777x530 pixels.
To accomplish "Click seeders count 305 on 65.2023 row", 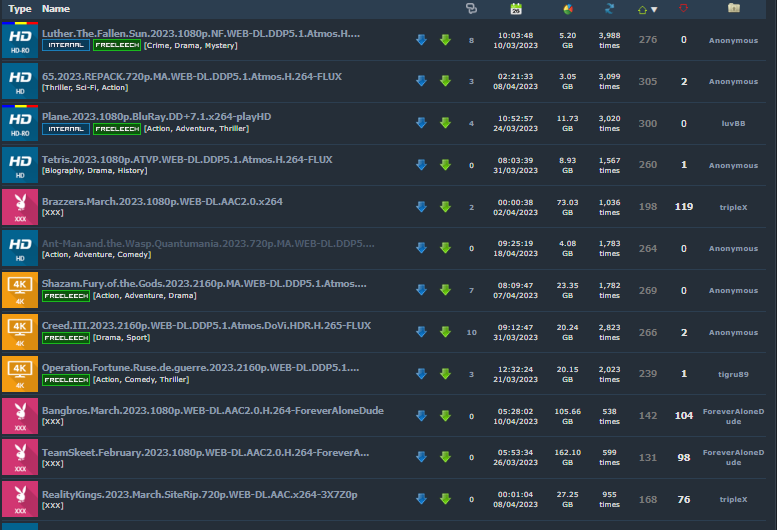I will pyautogui.click(x=648, y=81).
